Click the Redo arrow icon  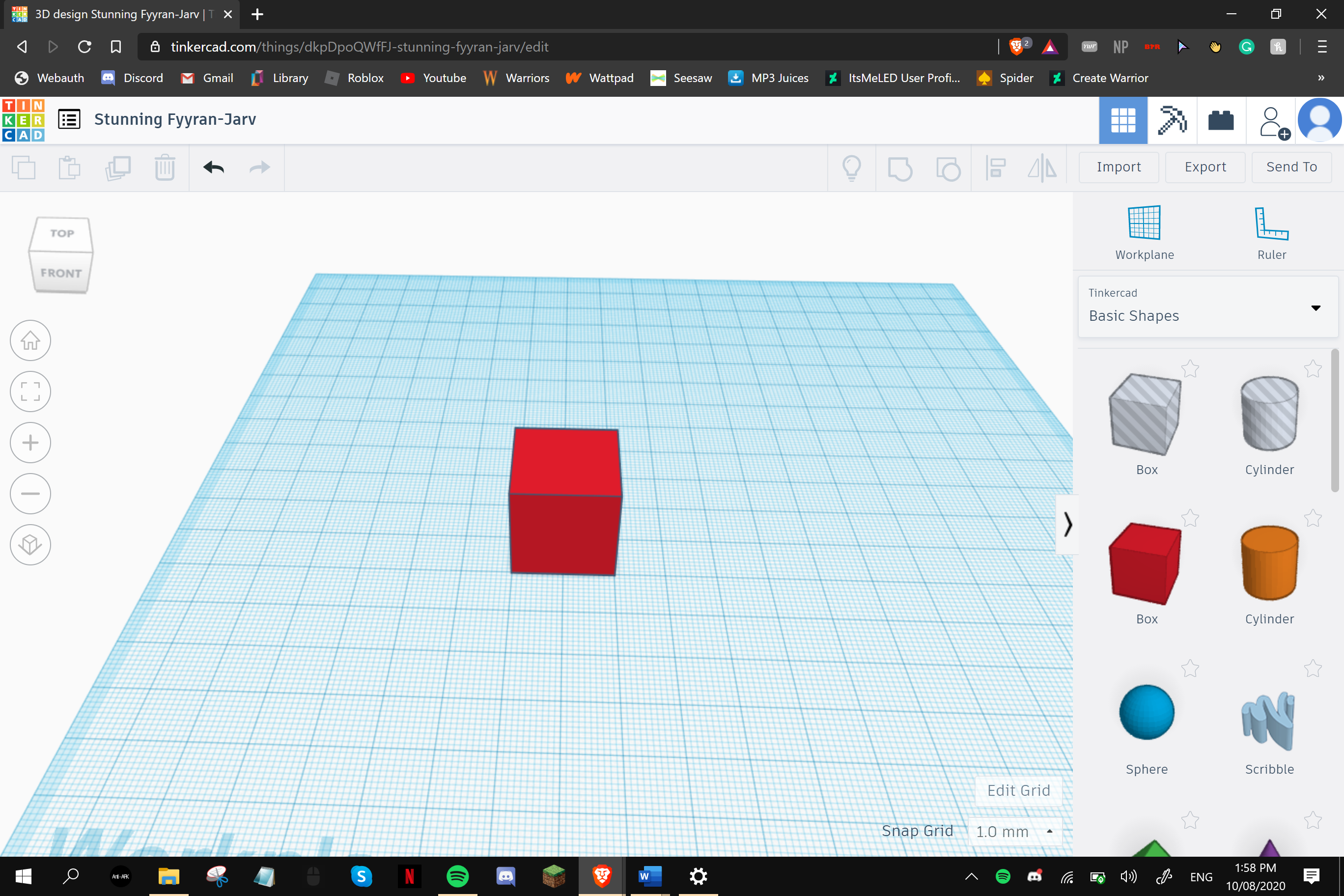pos(259,167)
